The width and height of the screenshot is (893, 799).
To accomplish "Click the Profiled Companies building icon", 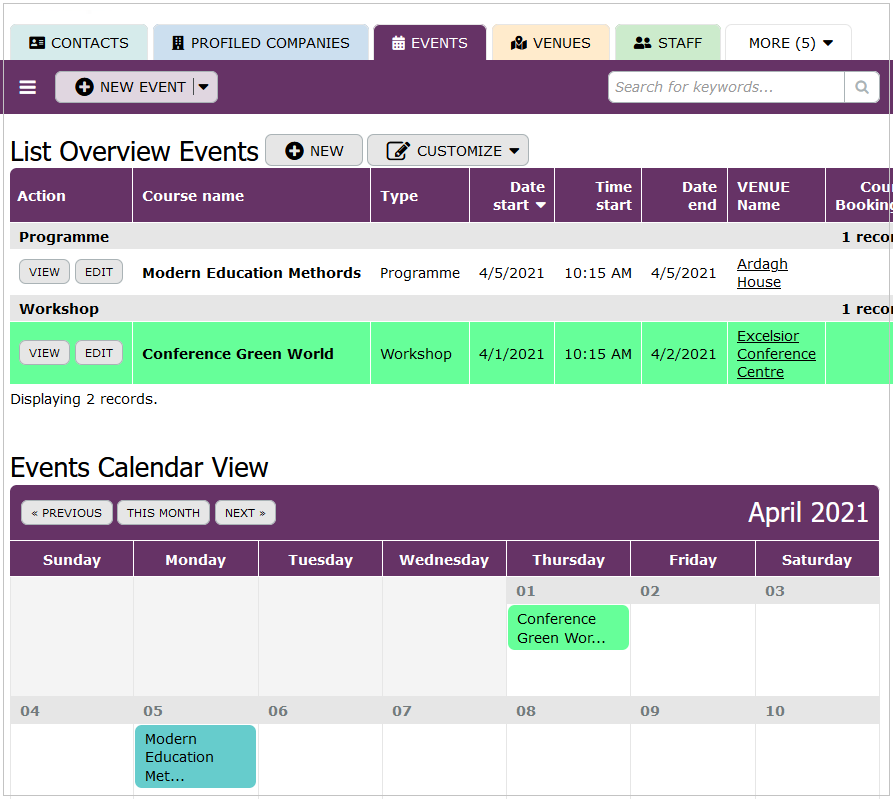I will (x=178, y=43).
